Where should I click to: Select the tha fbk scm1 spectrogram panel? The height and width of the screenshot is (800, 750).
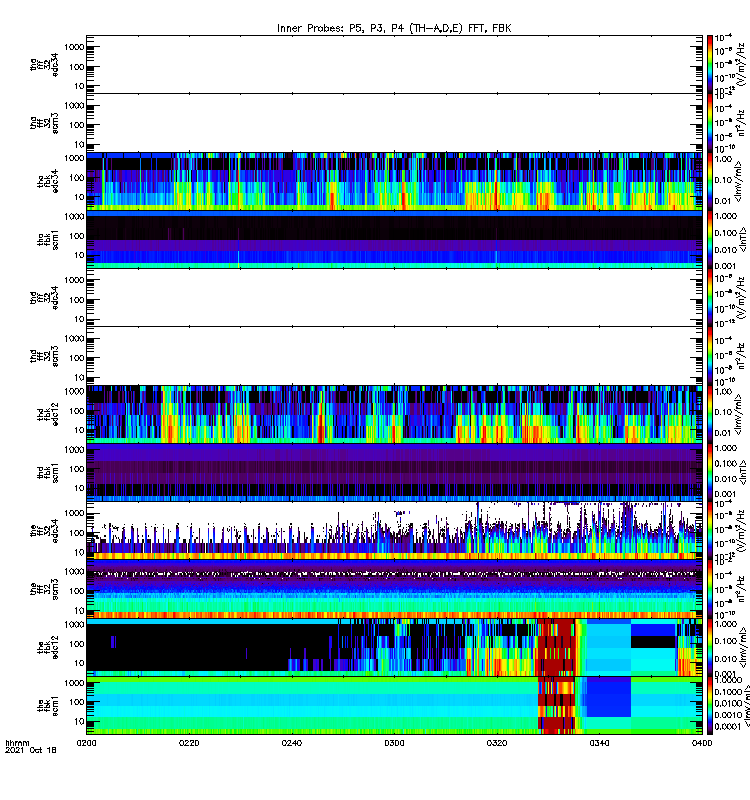point(394,239)
